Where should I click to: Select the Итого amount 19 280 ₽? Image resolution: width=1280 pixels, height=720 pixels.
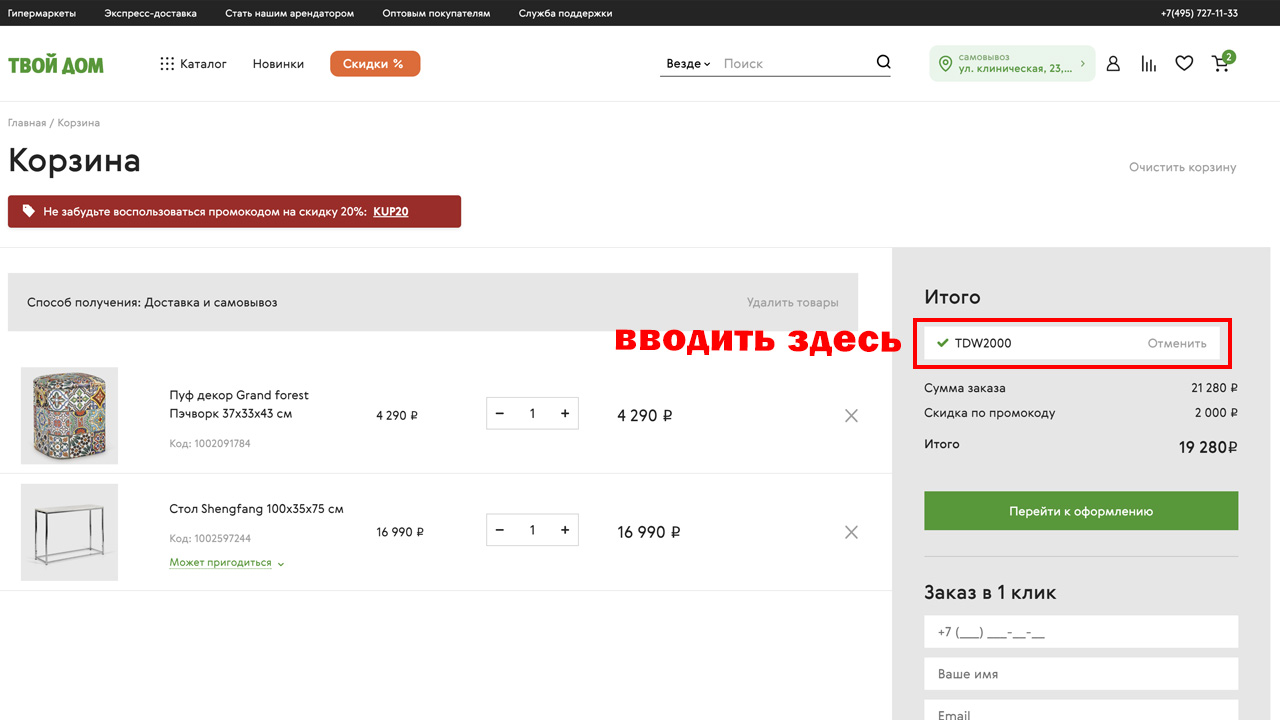coord(1208,447)
